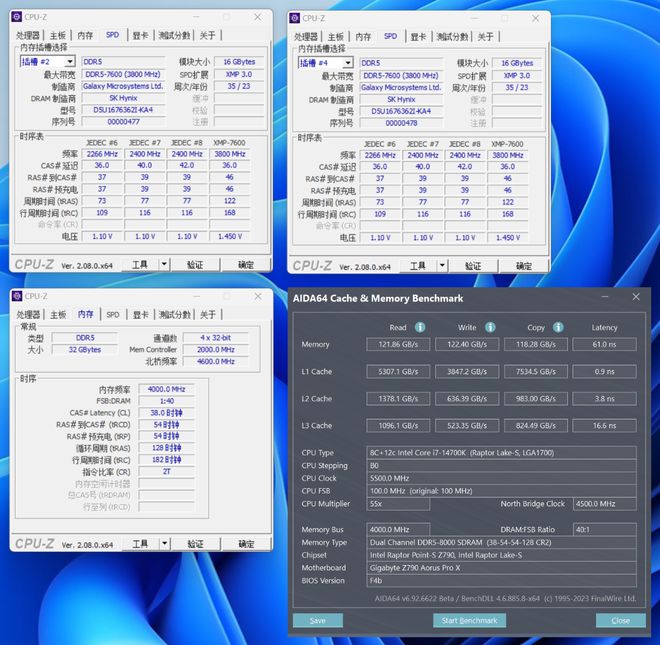
Task: Click the CPU-Z app icon in the memory window
Action: [17, 296]
